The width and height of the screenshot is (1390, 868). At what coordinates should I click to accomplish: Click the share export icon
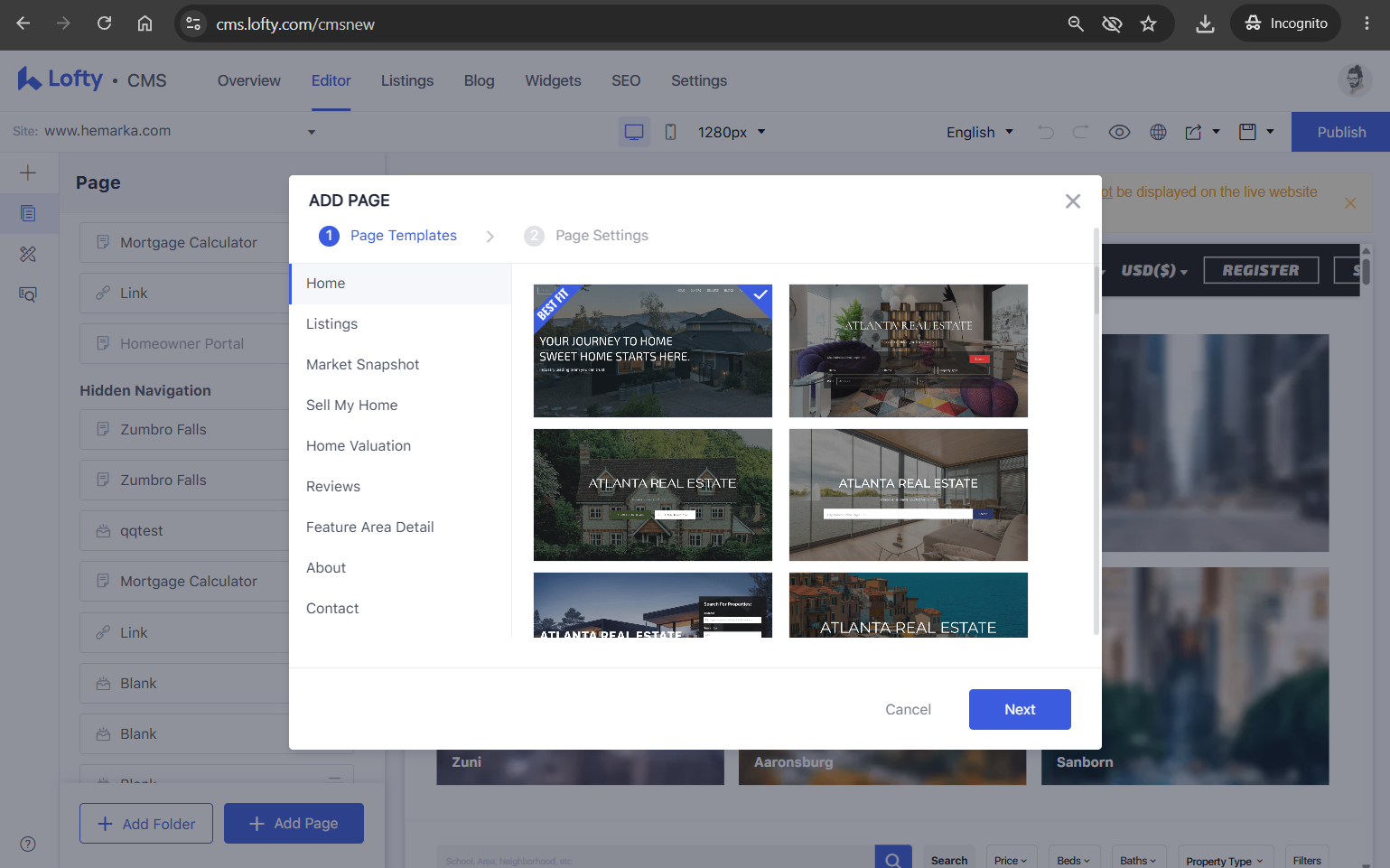pyautogui.click(x=1194, y=132)
